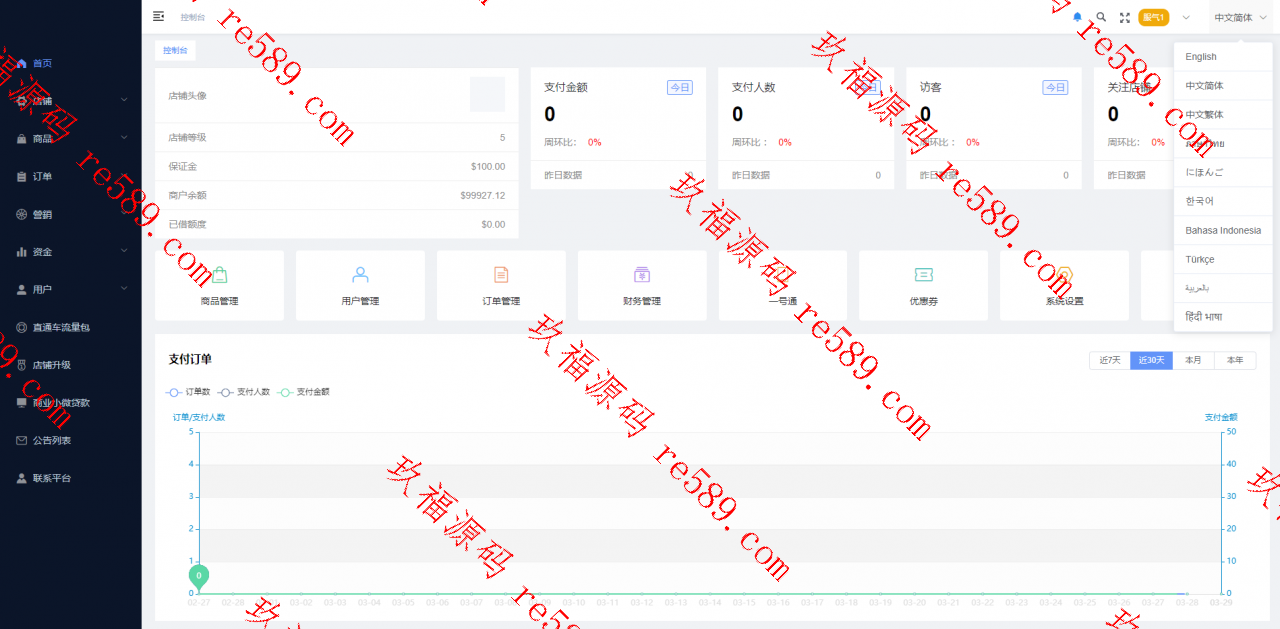Screen dimensions: 1280x629
Task: Toggle 订单数 series in chart legend
Action: pyautogui.click(x=189, y=392)
